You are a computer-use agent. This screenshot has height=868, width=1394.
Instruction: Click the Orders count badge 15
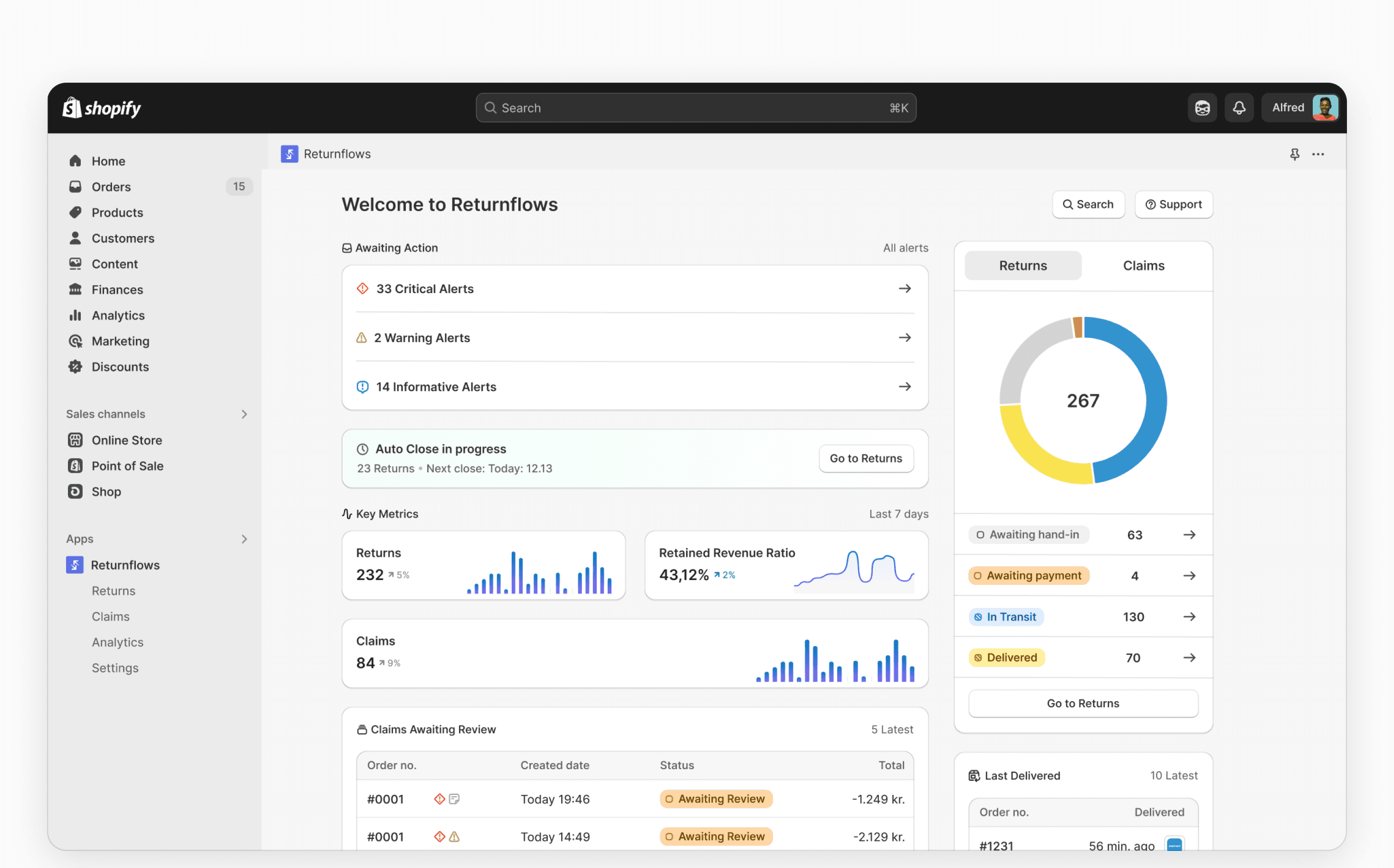(x=239, y=187)
